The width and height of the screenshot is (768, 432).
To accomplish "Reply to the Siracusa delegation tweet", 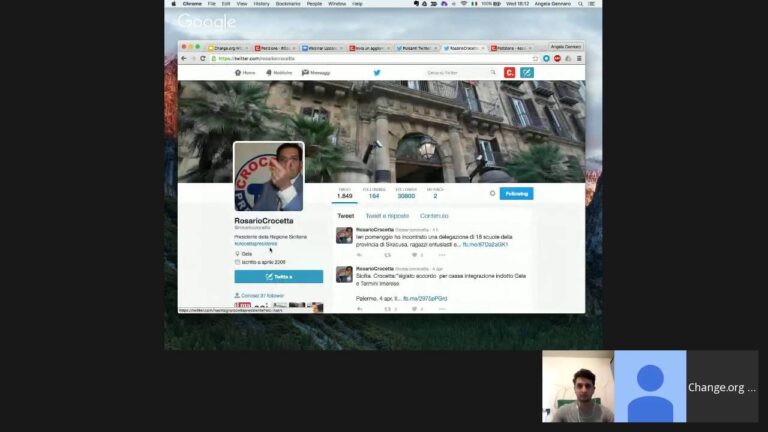I will (360, 255).
